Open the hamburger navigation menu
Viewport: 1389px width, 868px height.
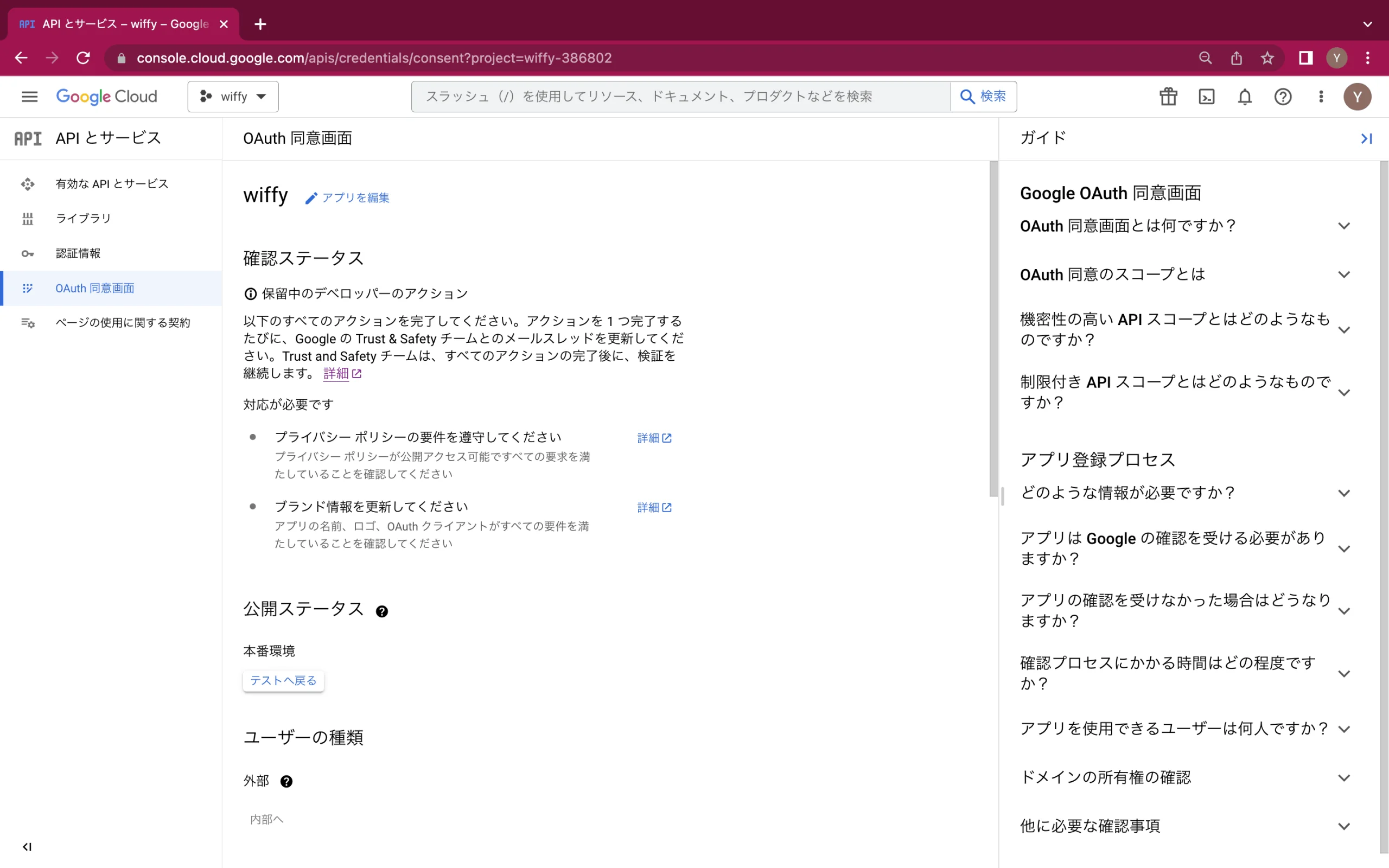tap(29, 97)
